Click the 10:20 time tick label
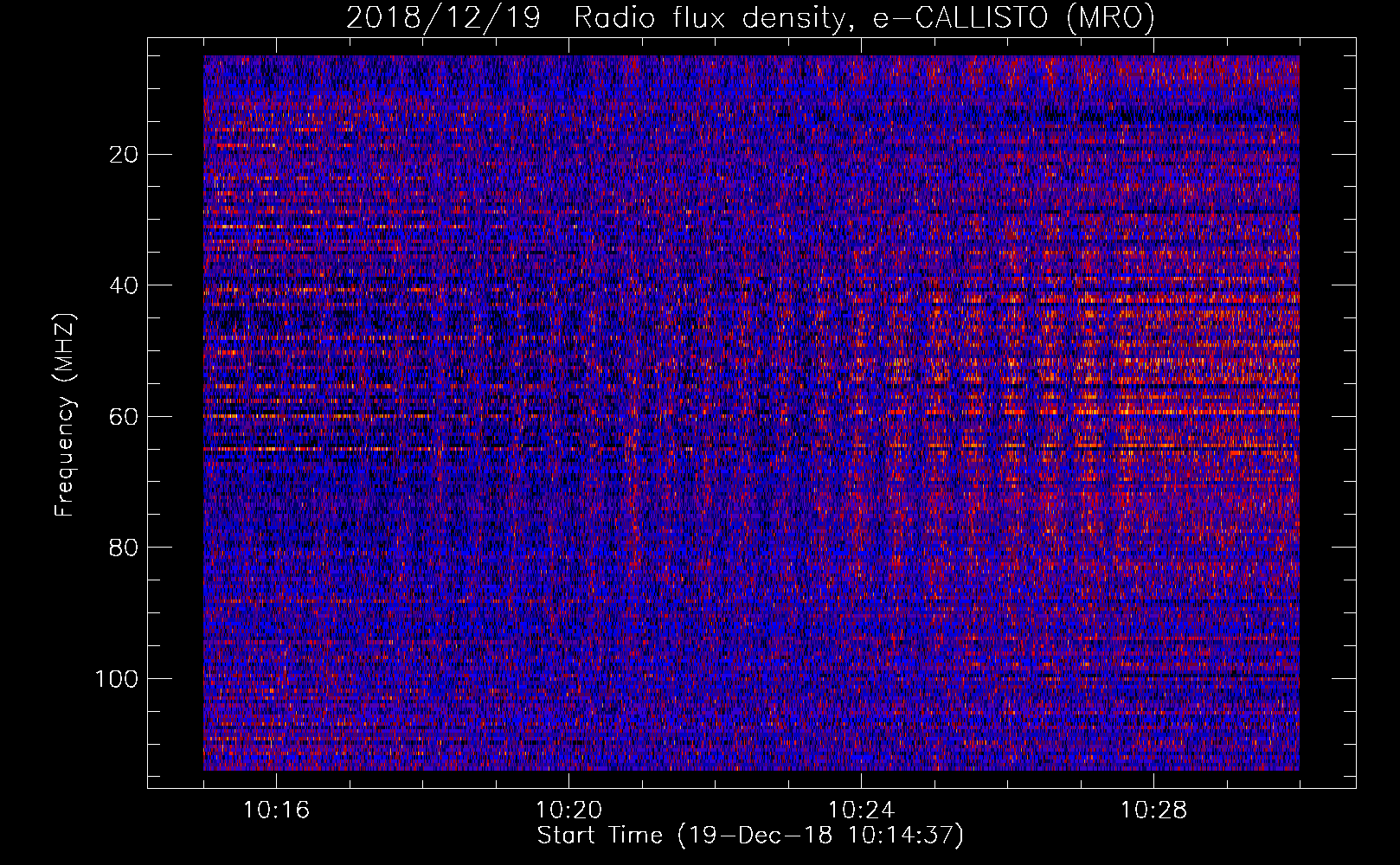The image size is (1400, 865). click(x=569, y=811)
